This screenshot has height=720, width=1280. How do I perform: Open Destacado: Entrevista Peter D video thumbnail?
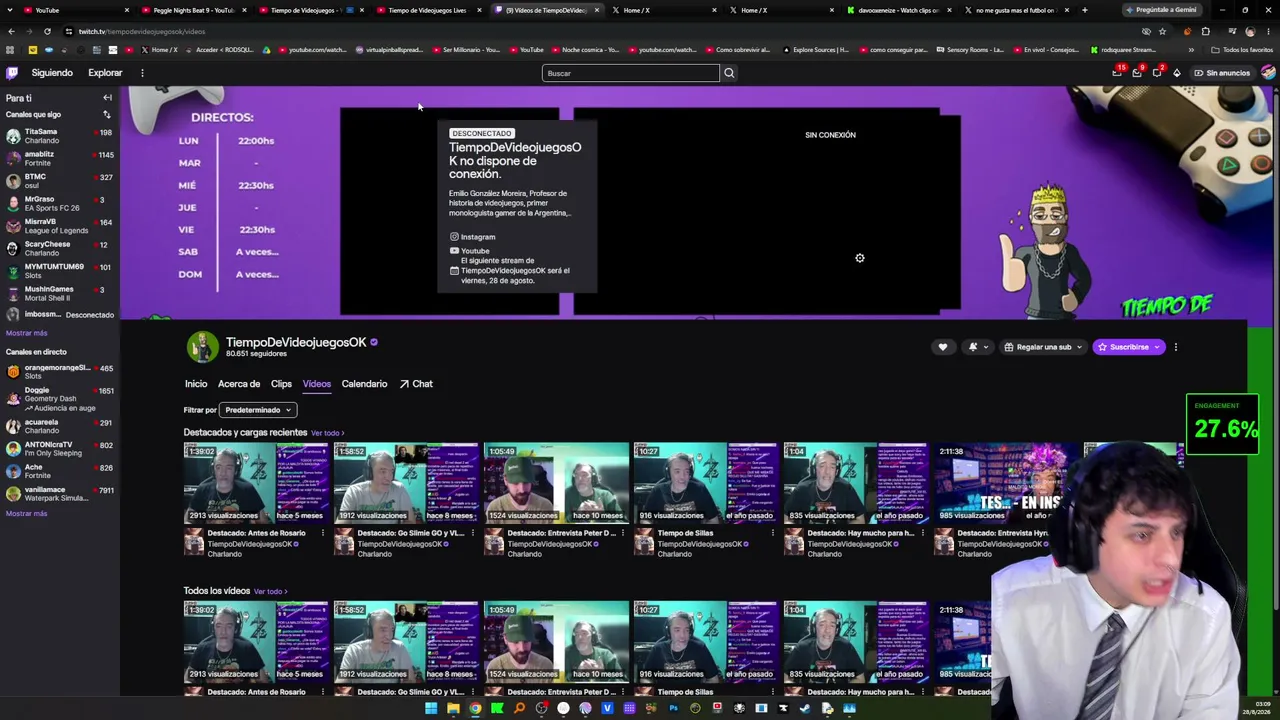556,483
